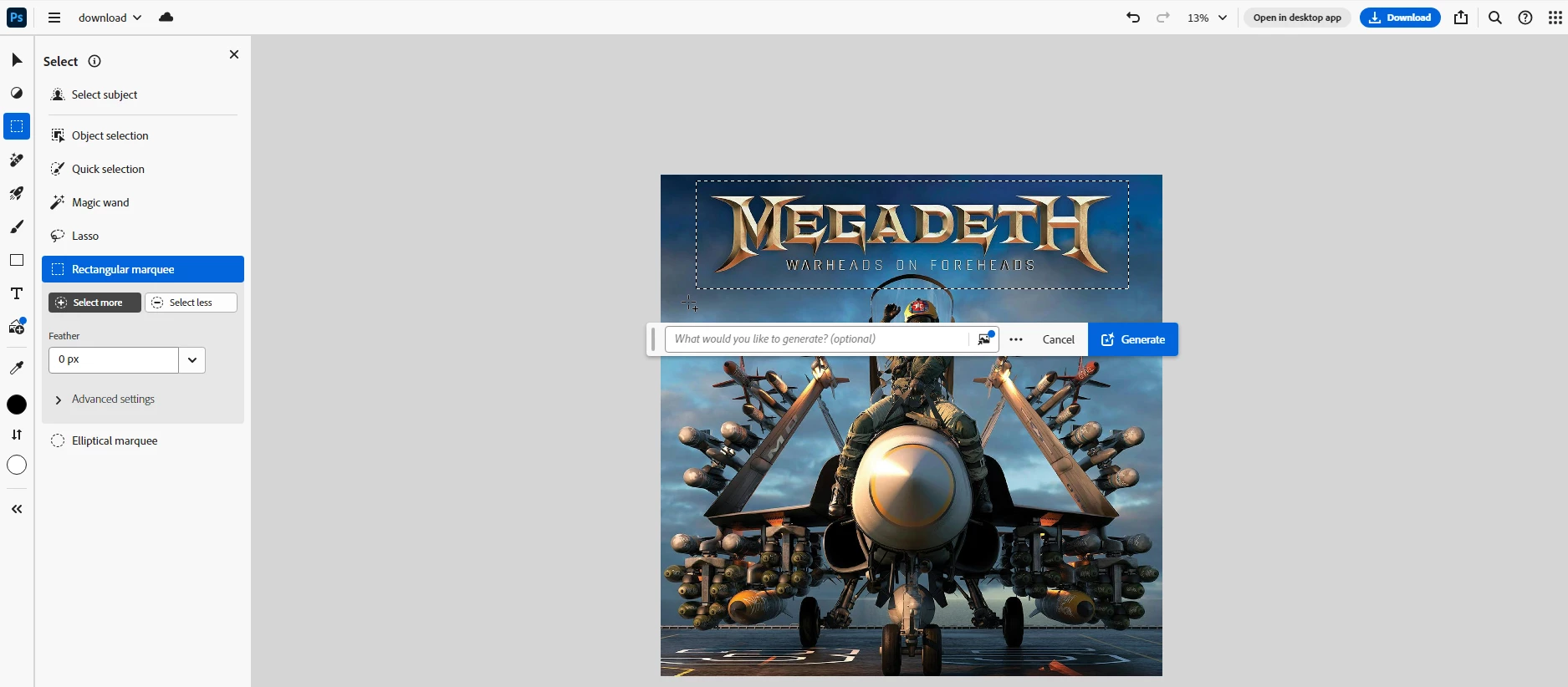The image size is (1568, 687).
Task: Select the add image/place tool
Action: (x=17, y=327)
